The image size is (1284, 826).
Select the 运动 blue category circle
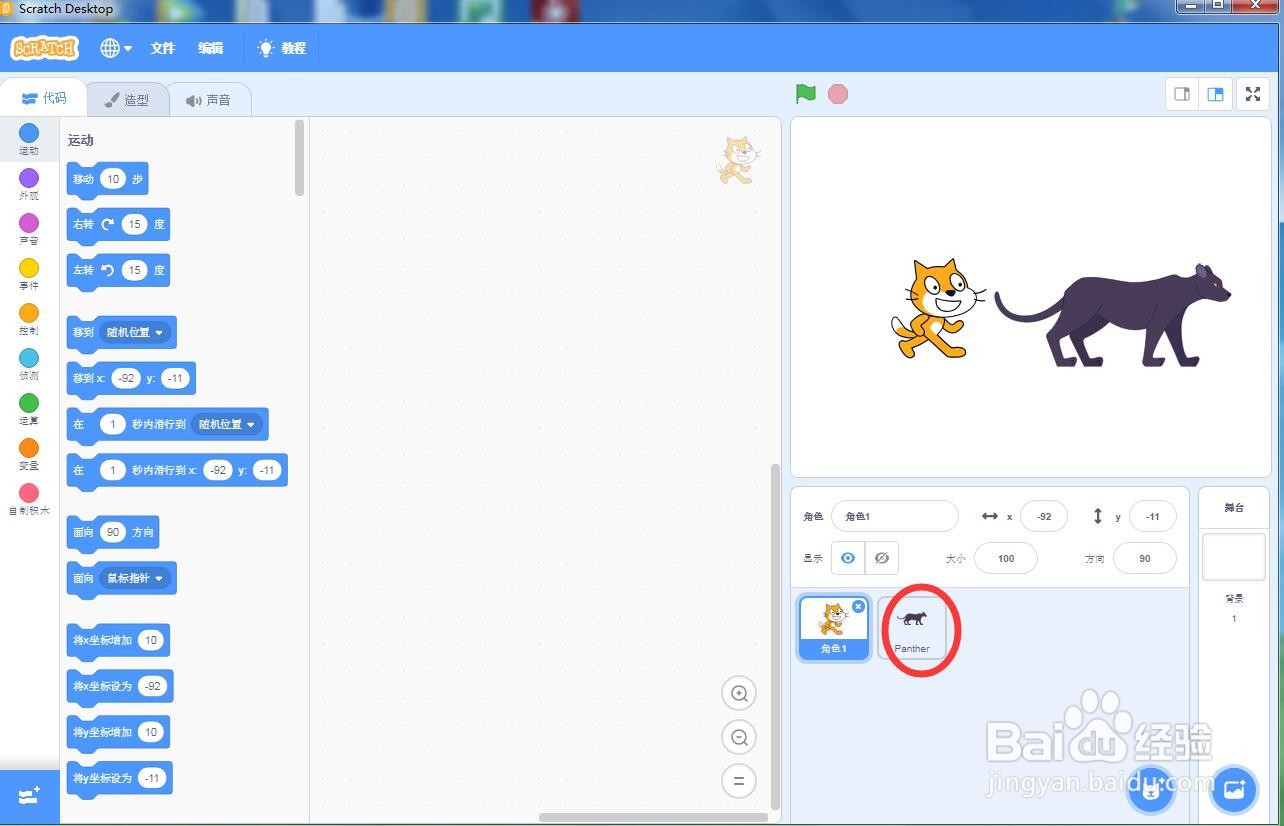(29, 133)
